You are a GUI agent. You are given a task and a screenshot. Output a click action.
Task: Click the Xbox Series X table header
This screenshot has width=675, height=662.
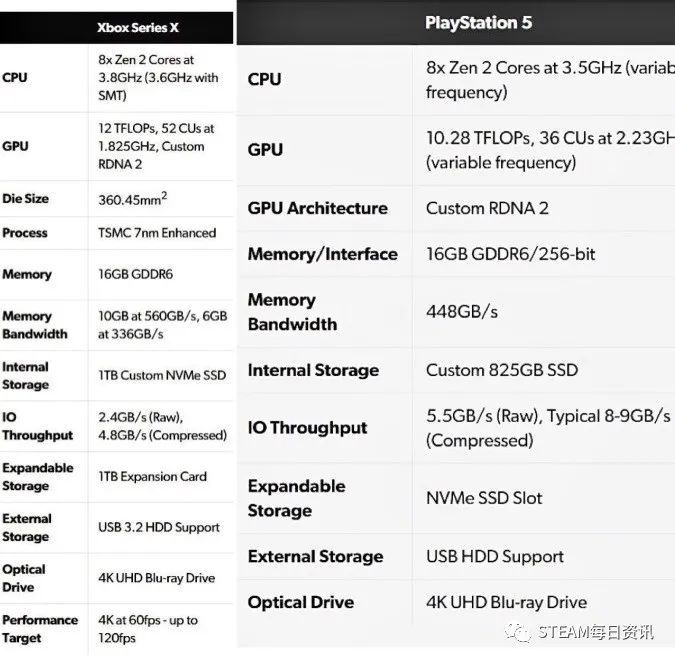(x=138, y=28)
